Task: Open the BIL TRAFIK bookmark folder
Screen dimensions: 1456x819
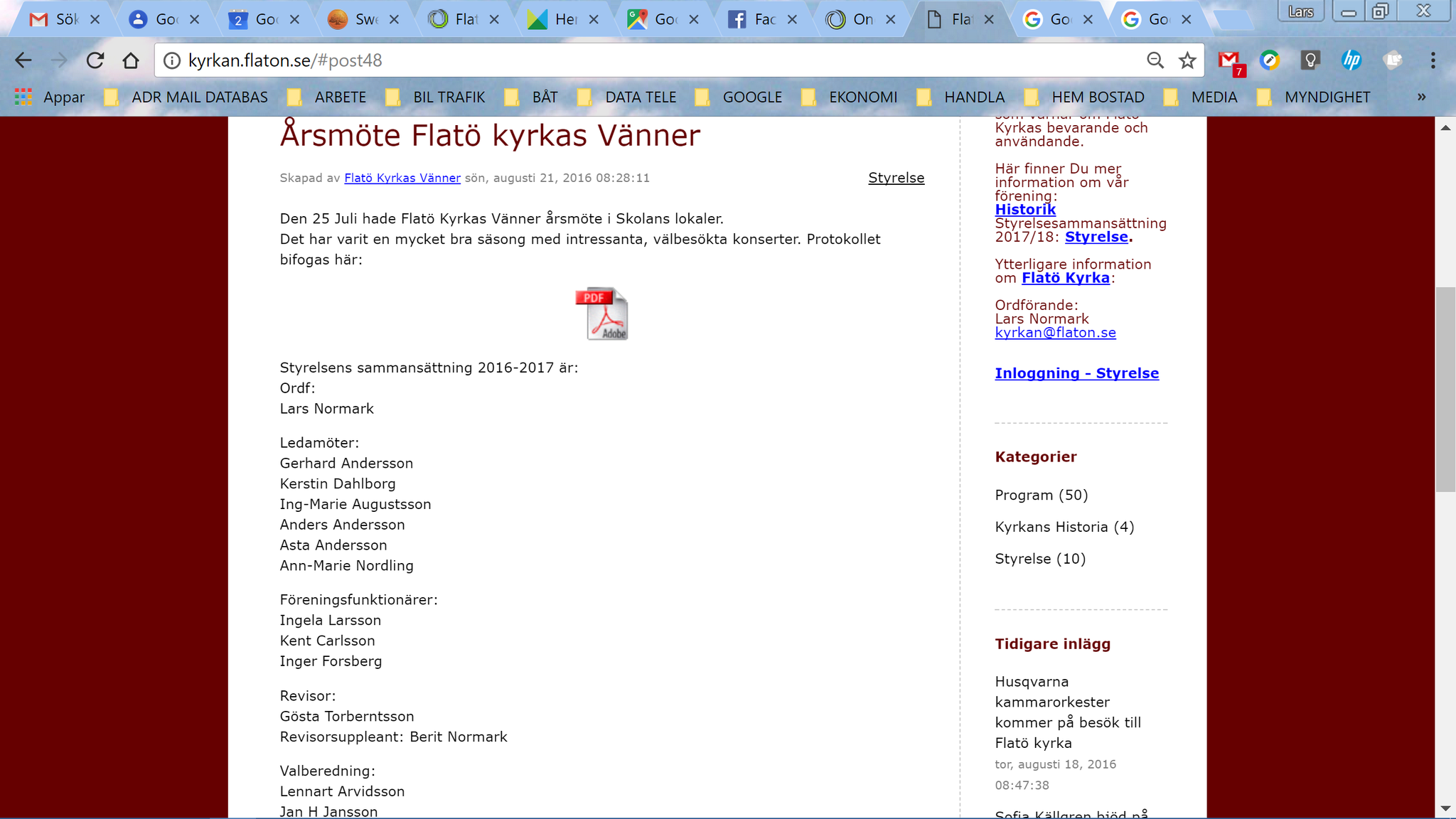Action: tap(435, 97)
